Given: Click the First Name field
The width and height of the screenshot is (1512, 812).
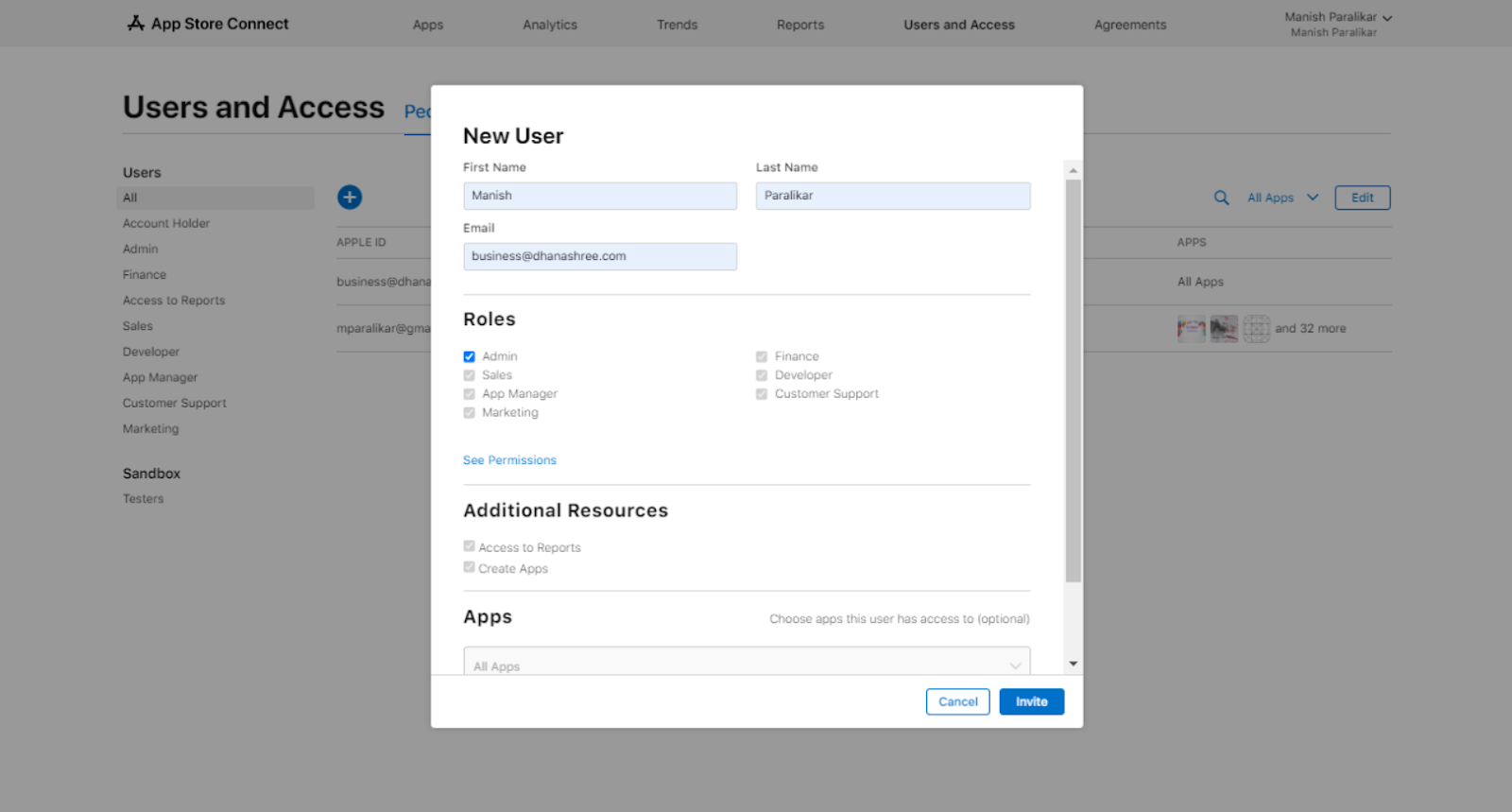Looking at the screenshot, I should (x=600, y=196).
